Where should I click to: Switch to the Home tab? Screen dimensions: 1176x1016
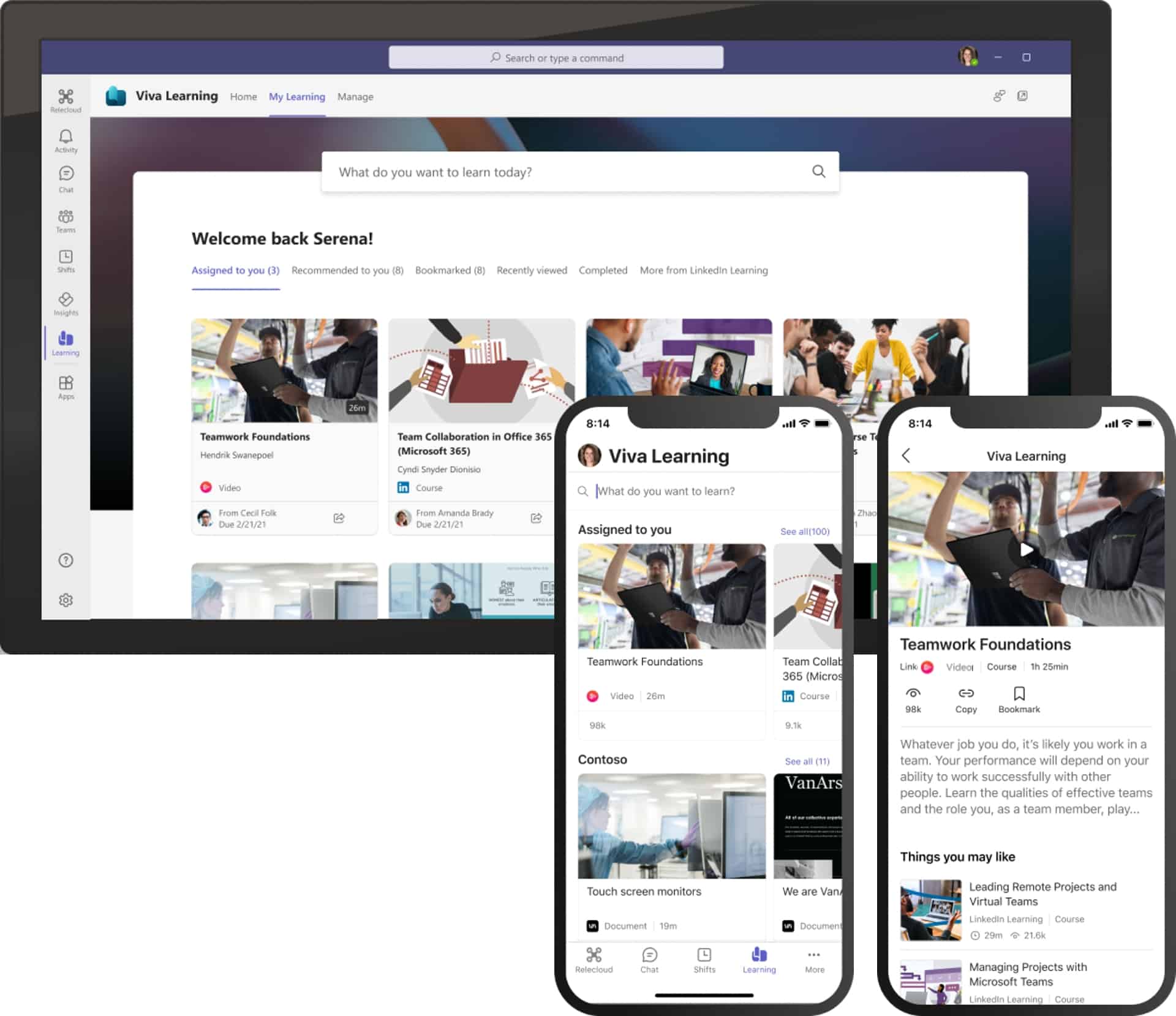pyautogui.click(x=243, y=97)
